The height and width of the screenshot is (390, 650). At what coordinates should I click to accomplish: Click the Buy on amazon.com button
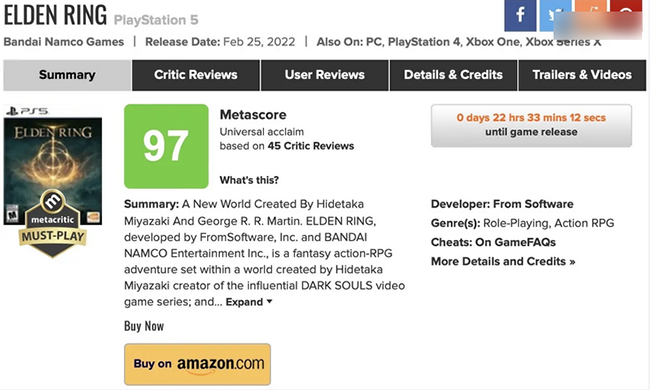pos(197,364)
